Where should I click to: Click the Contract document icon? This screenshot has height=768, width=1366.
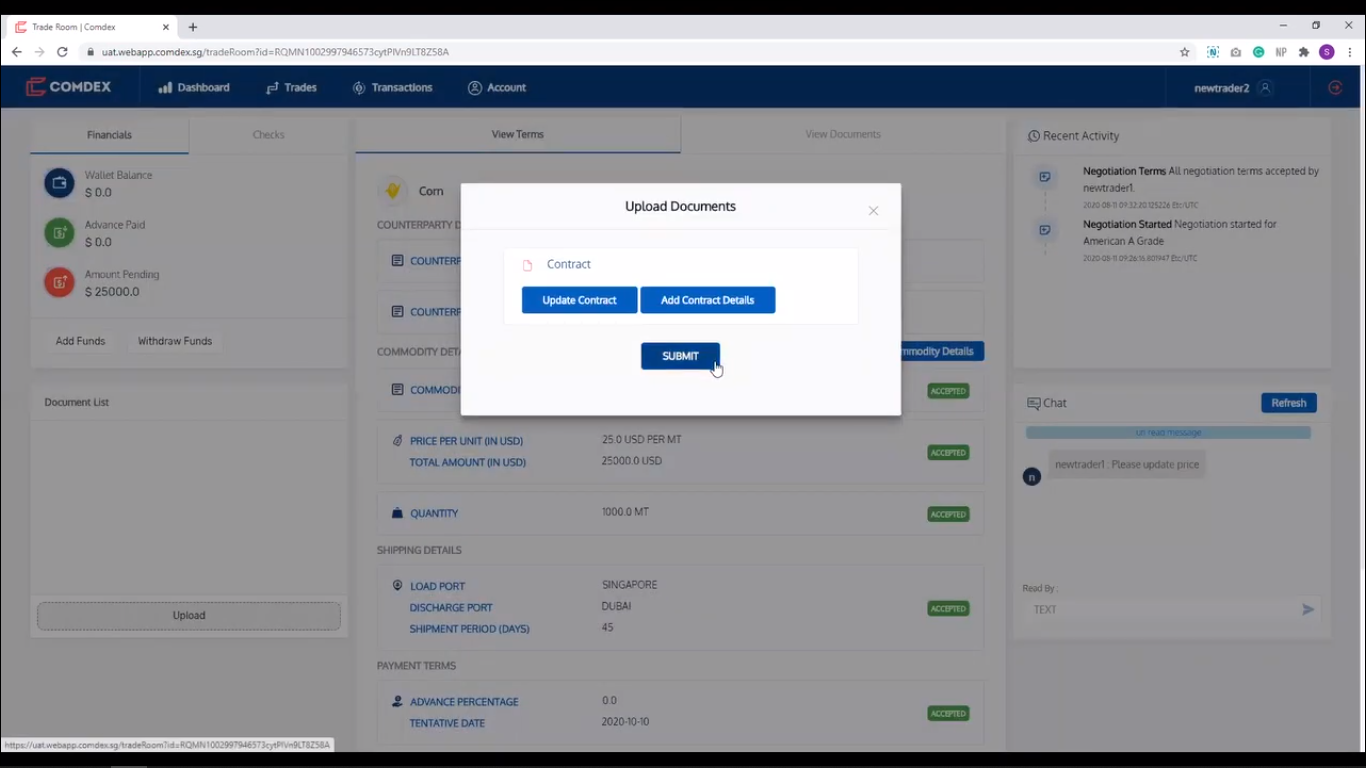coord(528,265)
